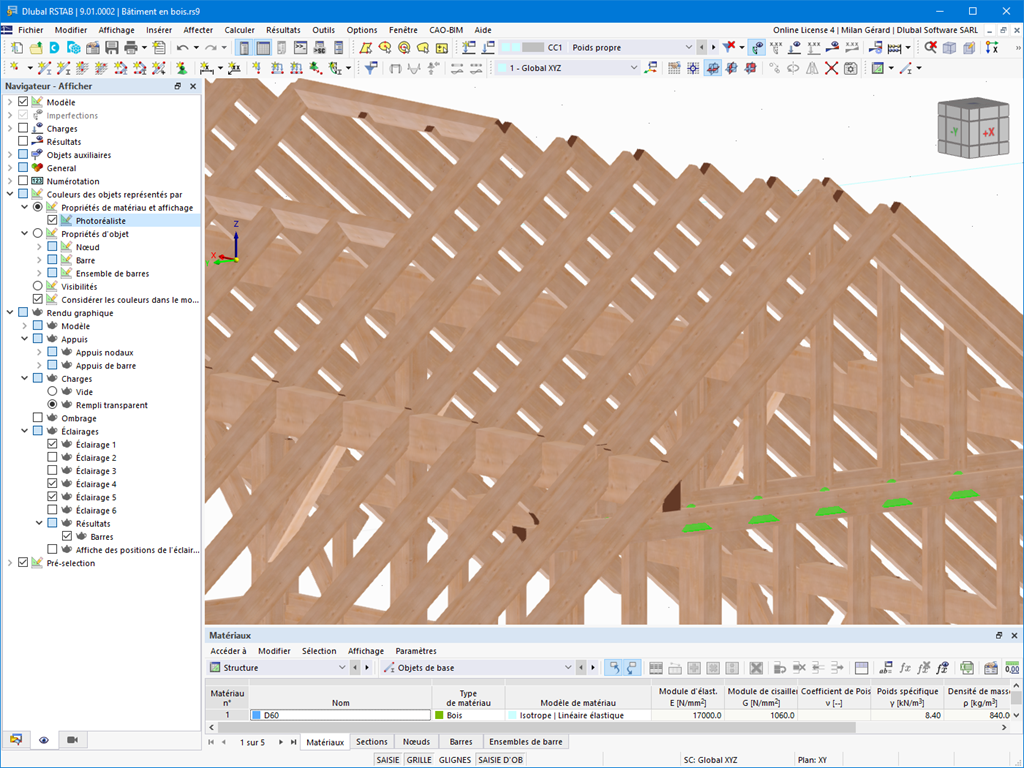This screenshot has height=768, width=1024.
Task: Click the fx formula icon in Matériaux toolbar
Action: tap(904, 668)
